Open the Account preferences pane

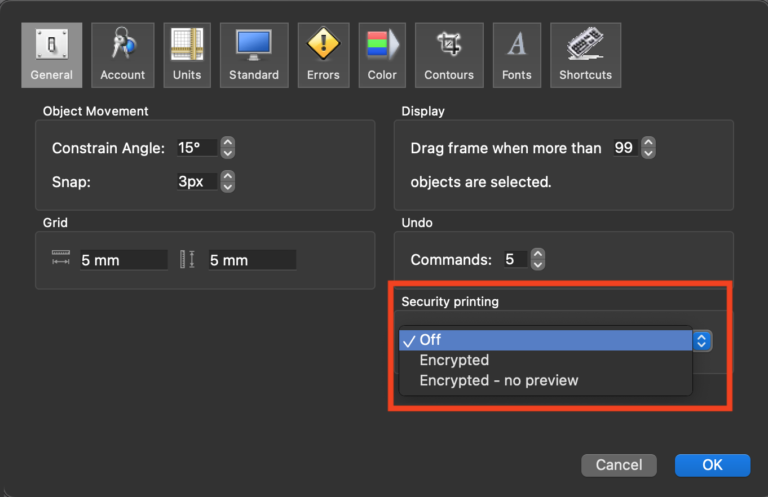(122, 54)
